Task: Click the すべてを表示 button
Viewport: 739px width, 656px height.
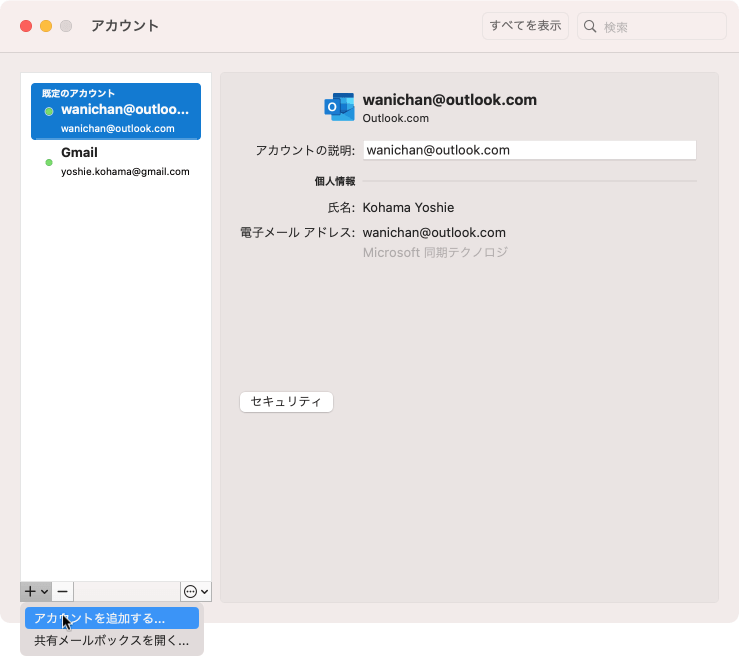Action: (x=525, y=26)
